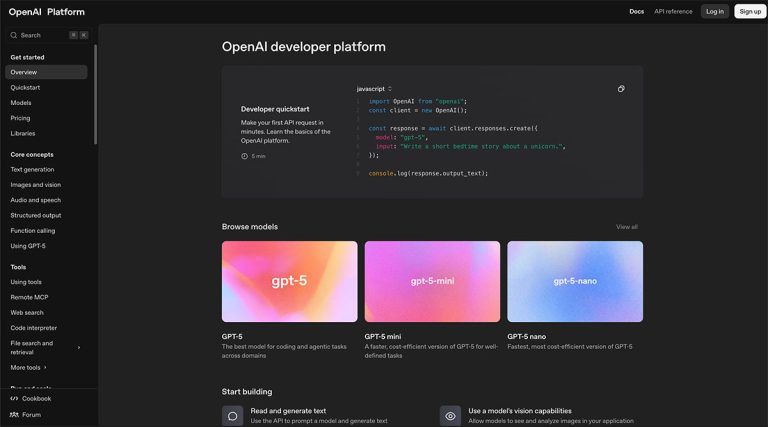768x427 pixels.
Task: Expand File search and retrieval submenu
Action: tap(79, 348)
